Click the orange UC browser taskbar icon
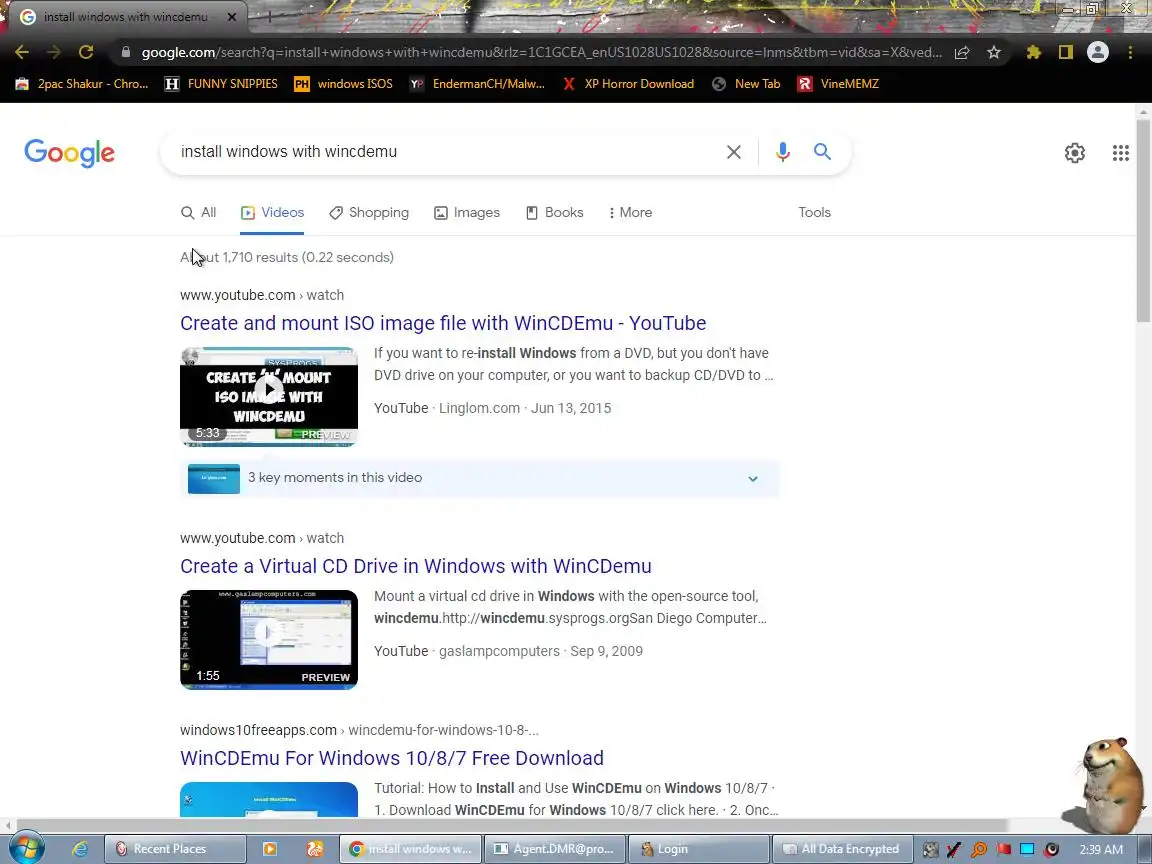This screenshot has height=864, width=1152. [315, 849]
